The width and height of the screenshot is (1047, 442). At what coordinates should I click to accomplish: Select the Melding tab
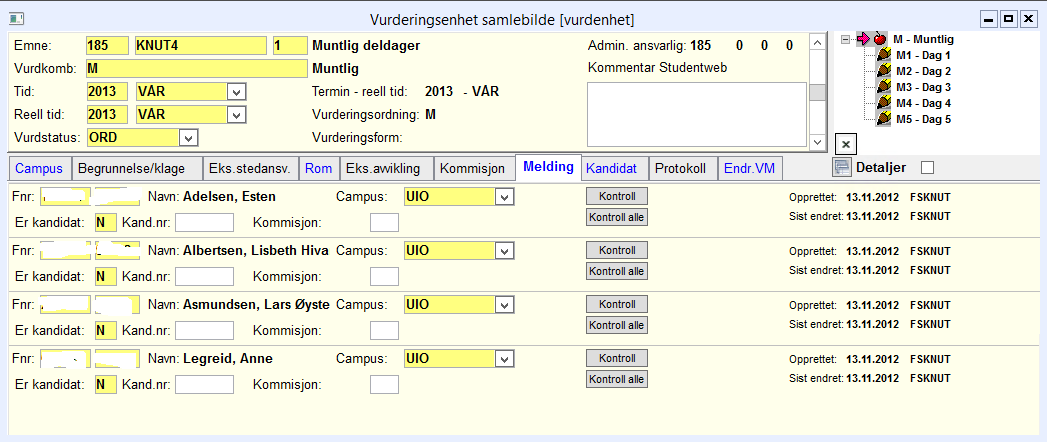(x=548, y=167)
